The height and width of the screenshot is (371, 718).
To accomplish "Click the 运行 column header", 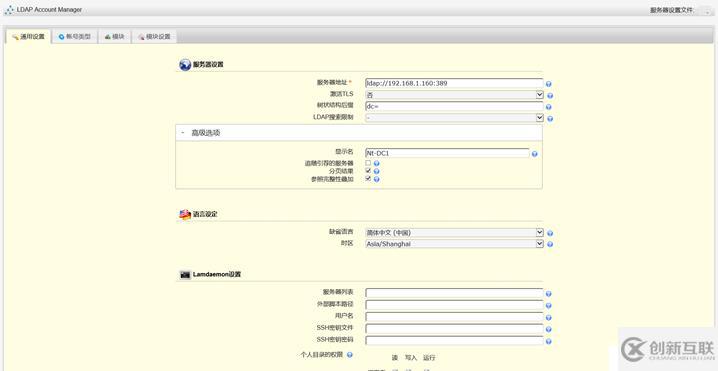I will 429,358.
